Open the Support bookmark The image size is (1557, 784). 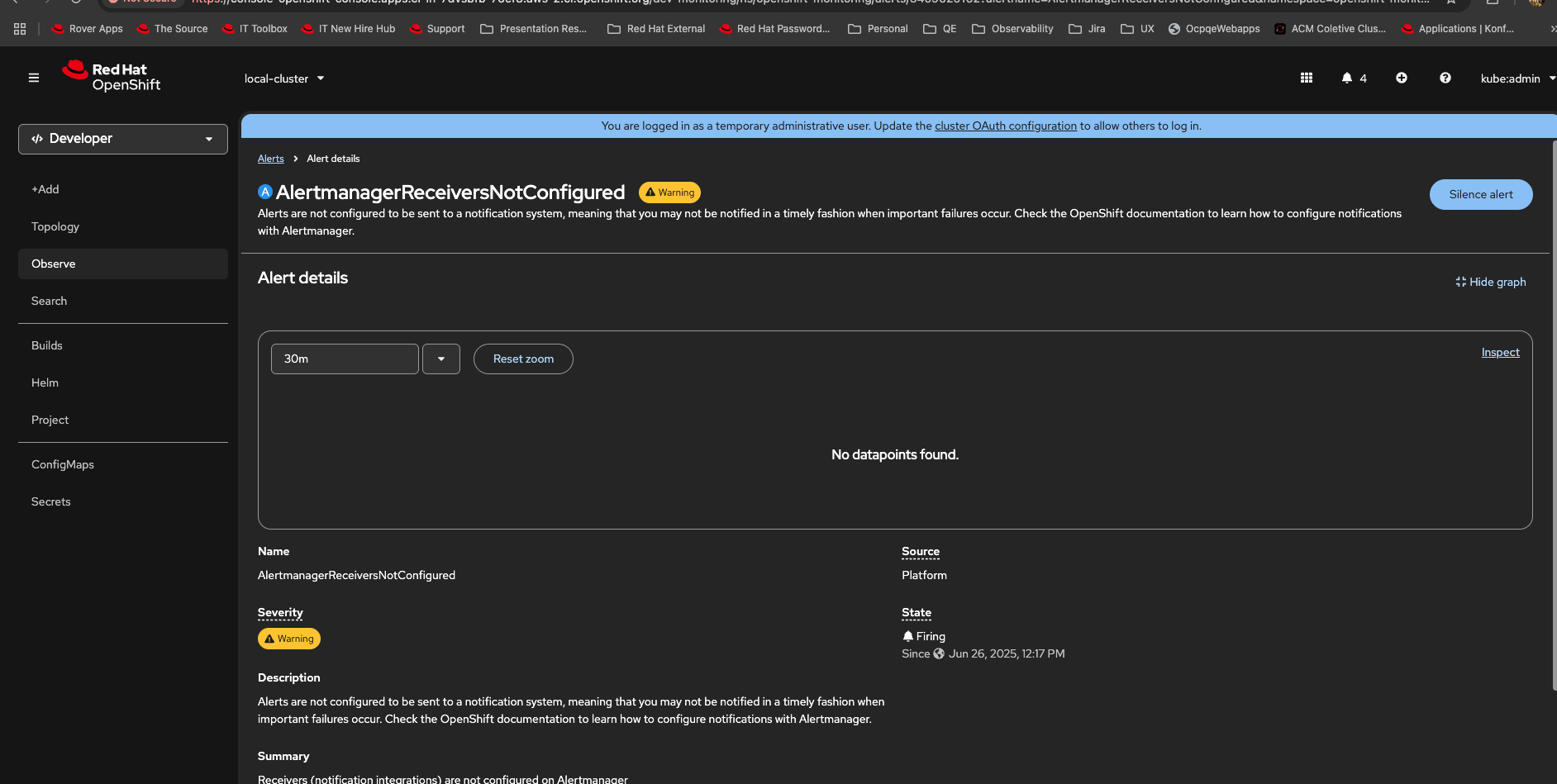pyautogui.click(x=437, y=29)
